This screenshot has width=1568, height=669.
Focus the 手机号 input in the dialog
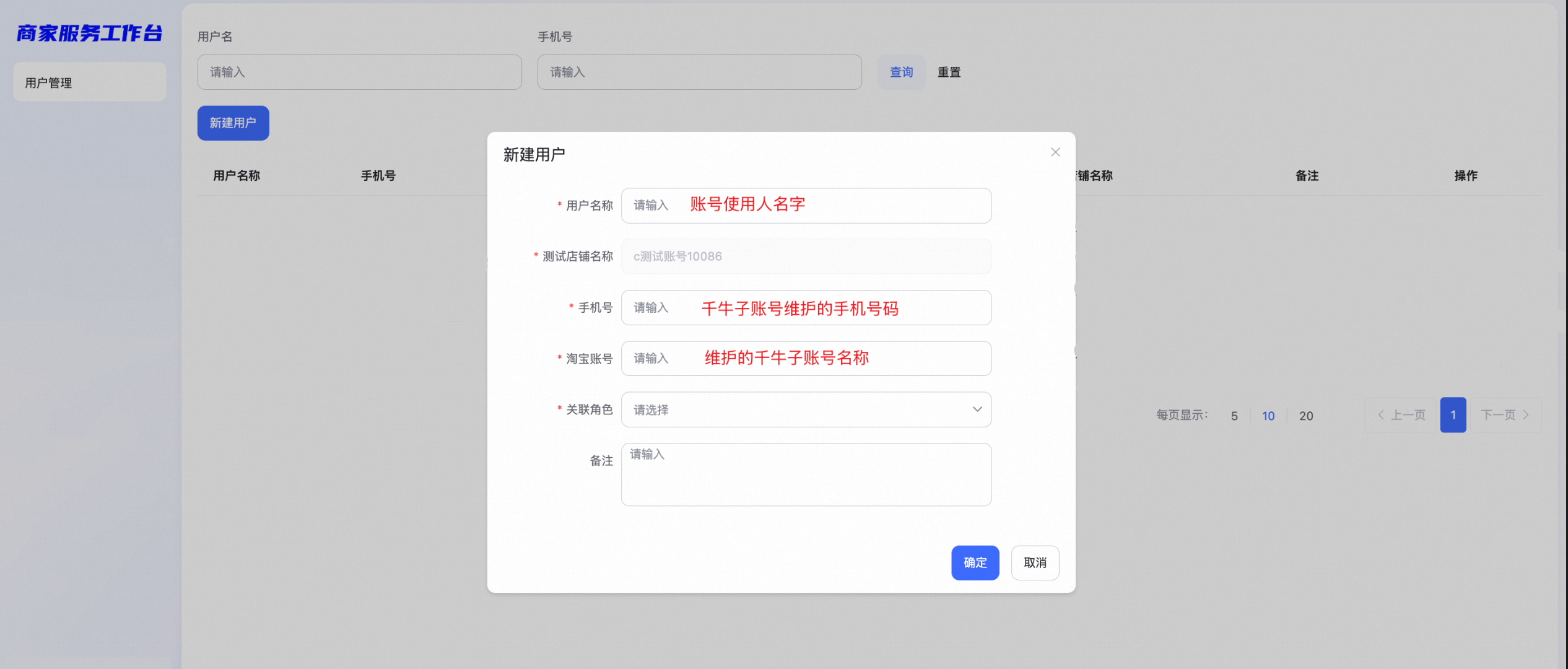click(x=806, y=308)
